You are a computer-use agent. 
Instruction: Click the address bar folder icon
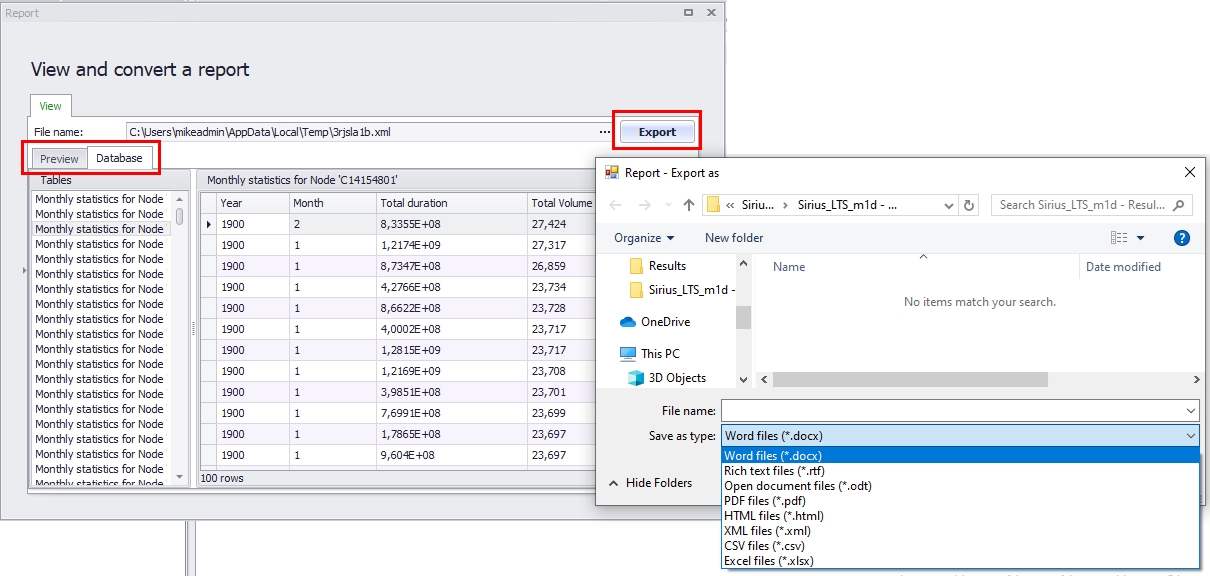[713, 205]
